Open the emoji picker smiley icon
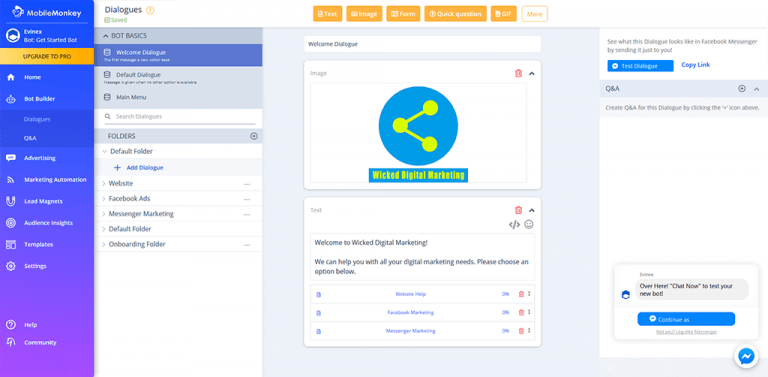 pyautogui.click(x=528, y=225)
